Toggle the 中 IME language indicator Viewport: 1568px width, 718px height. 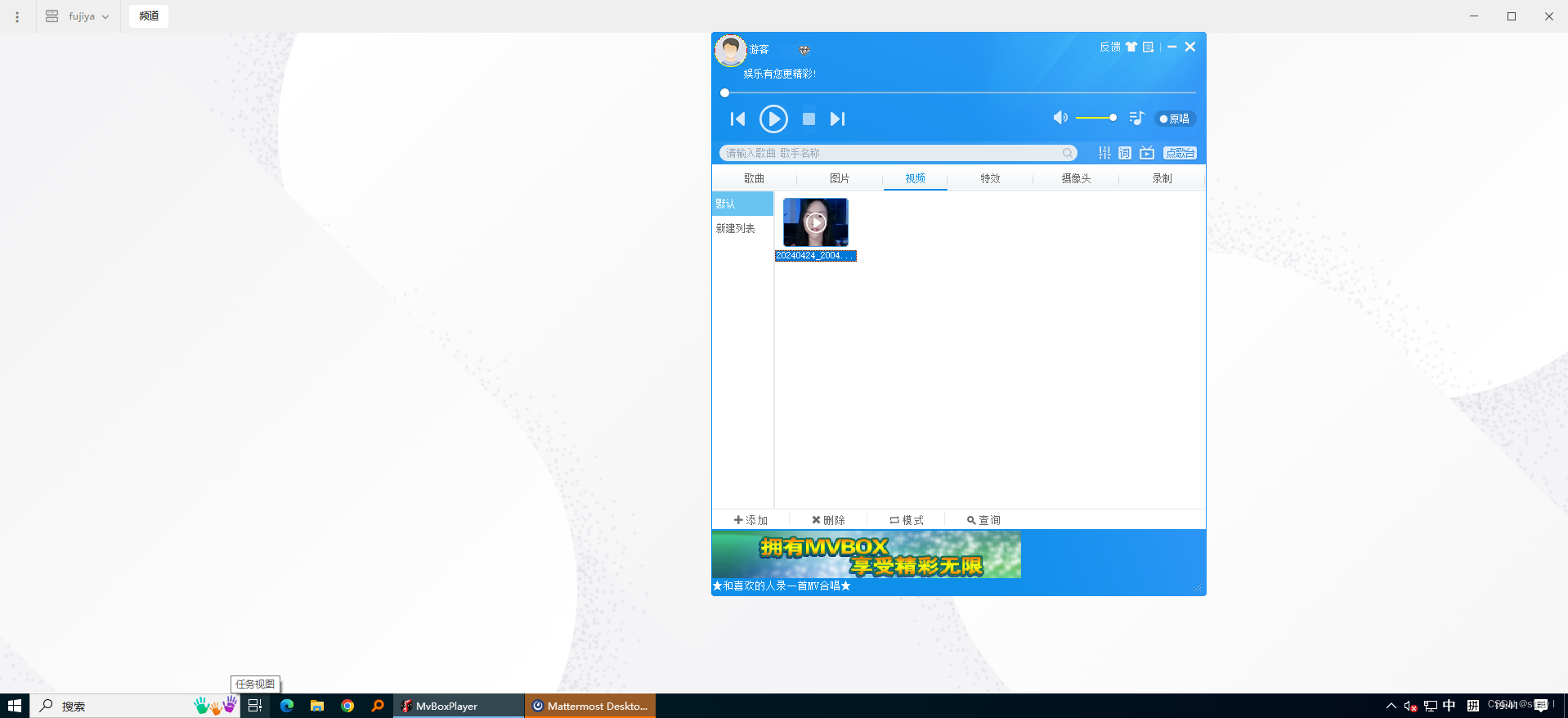coord(1449,705)
